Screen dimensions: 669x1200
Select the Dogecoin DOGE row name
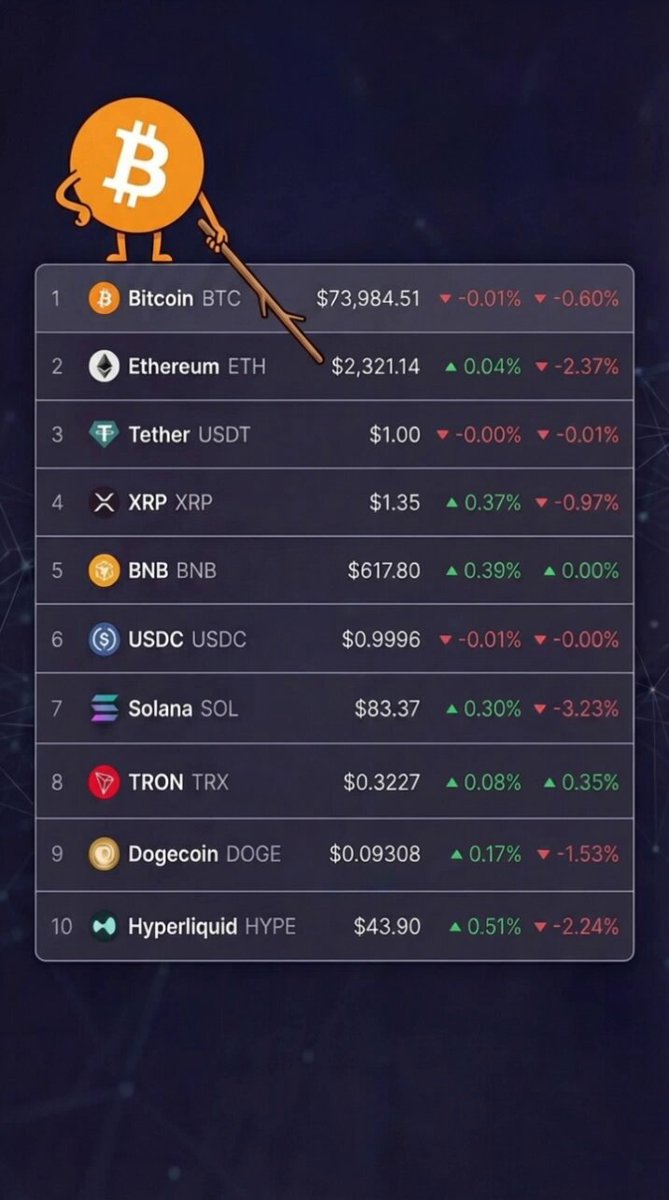click(x=204, y=854)
